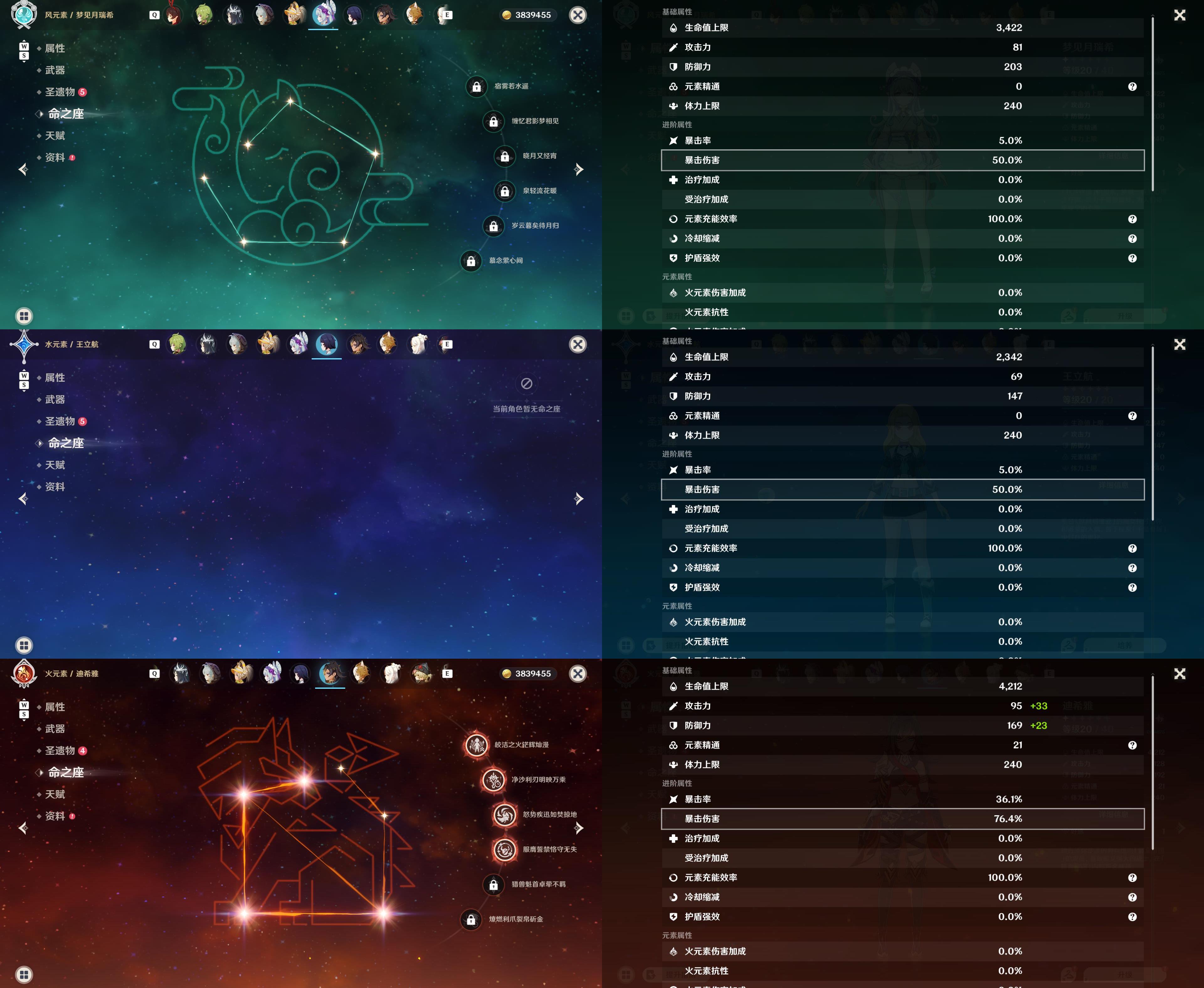Open 冷却缩减 help in the 2,342 HP stats panel

(1132, 568)
